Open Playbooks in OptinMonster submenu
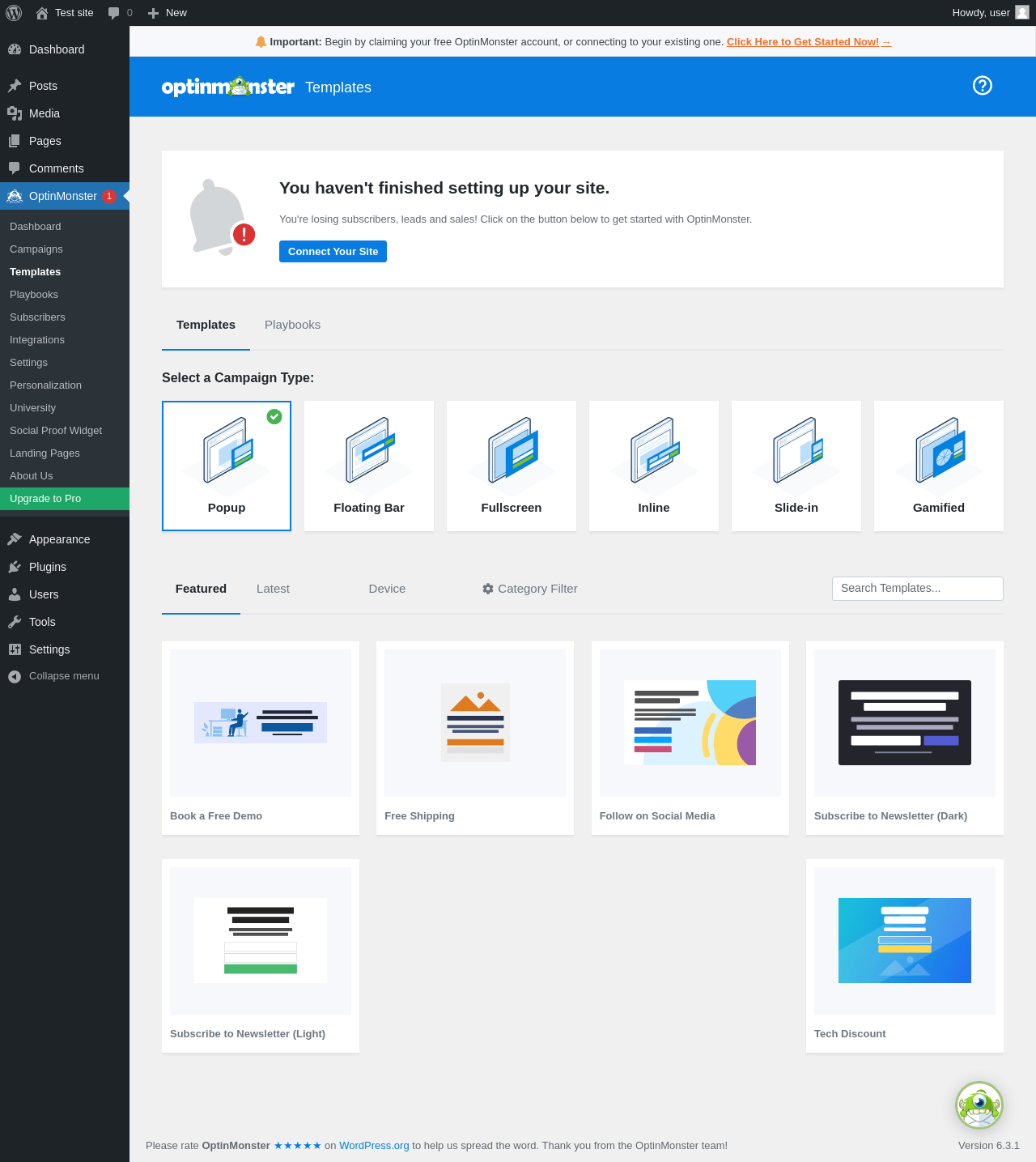The height and width of the screenshot is (1162, 1036). point(34,295)
